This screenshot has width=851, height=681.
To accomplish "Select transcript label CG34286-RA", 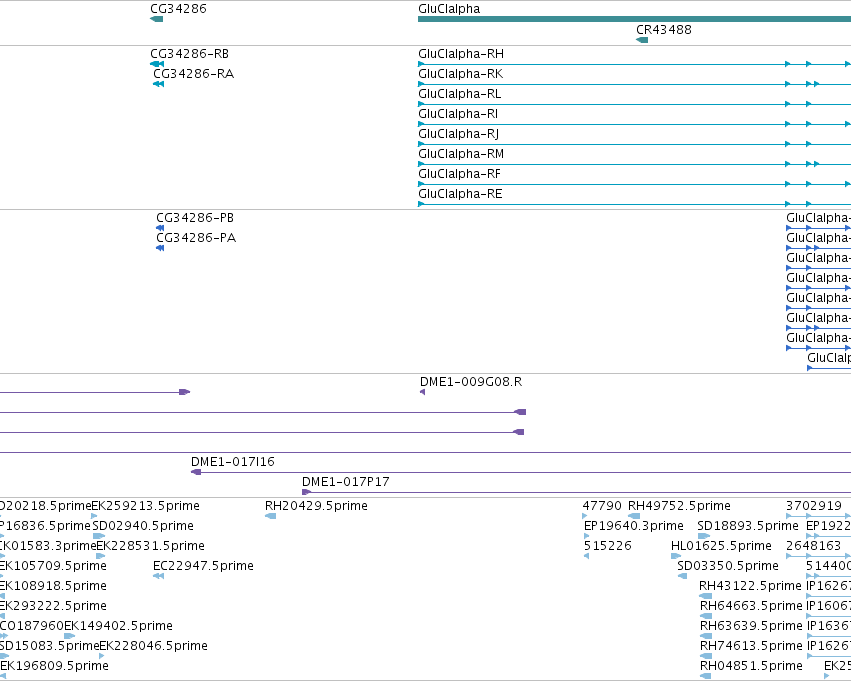I will 193,74.
